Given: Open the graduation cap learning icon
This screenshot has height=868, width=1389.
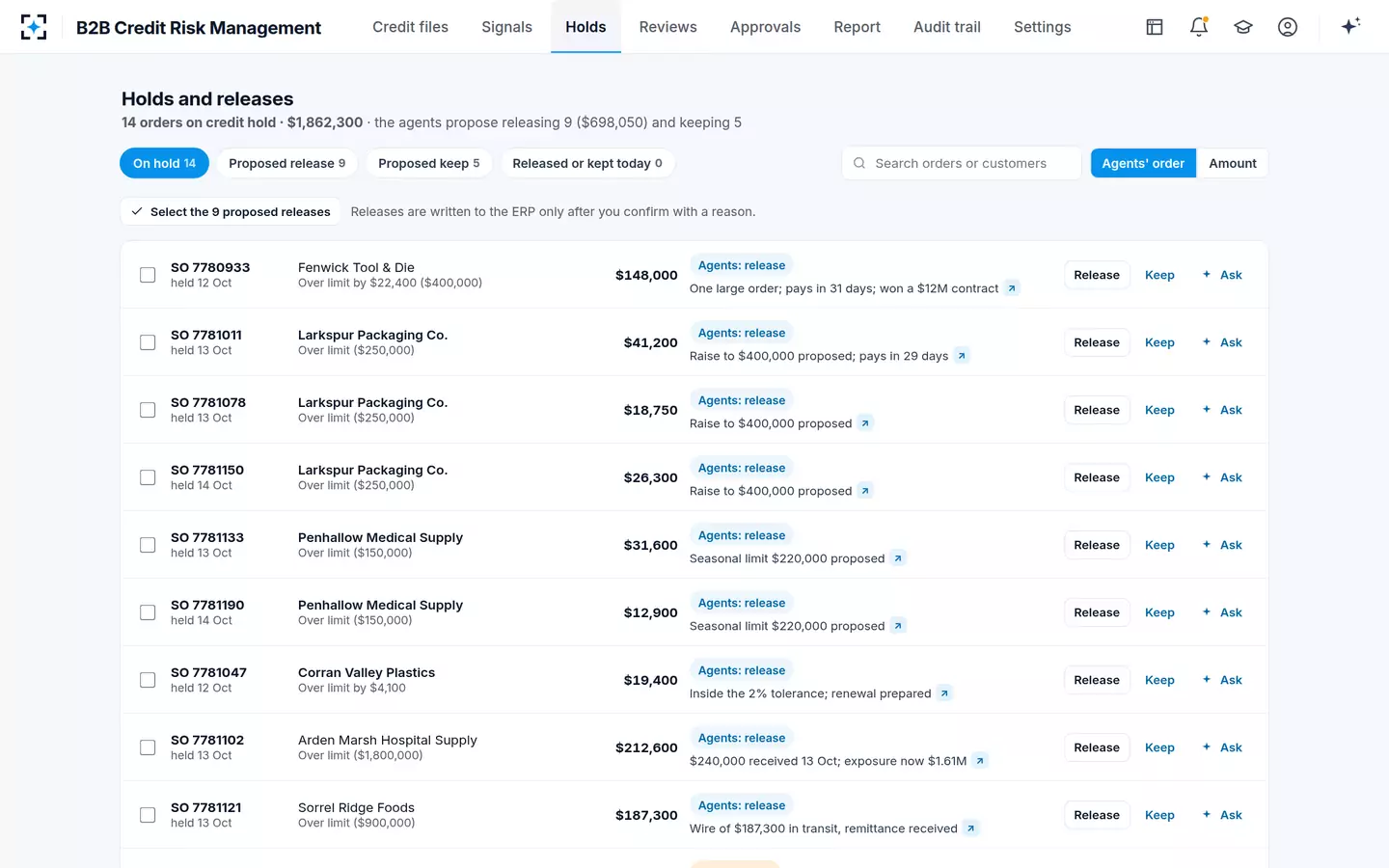Looking at the screenshot, I should [x=1243, y=27].
